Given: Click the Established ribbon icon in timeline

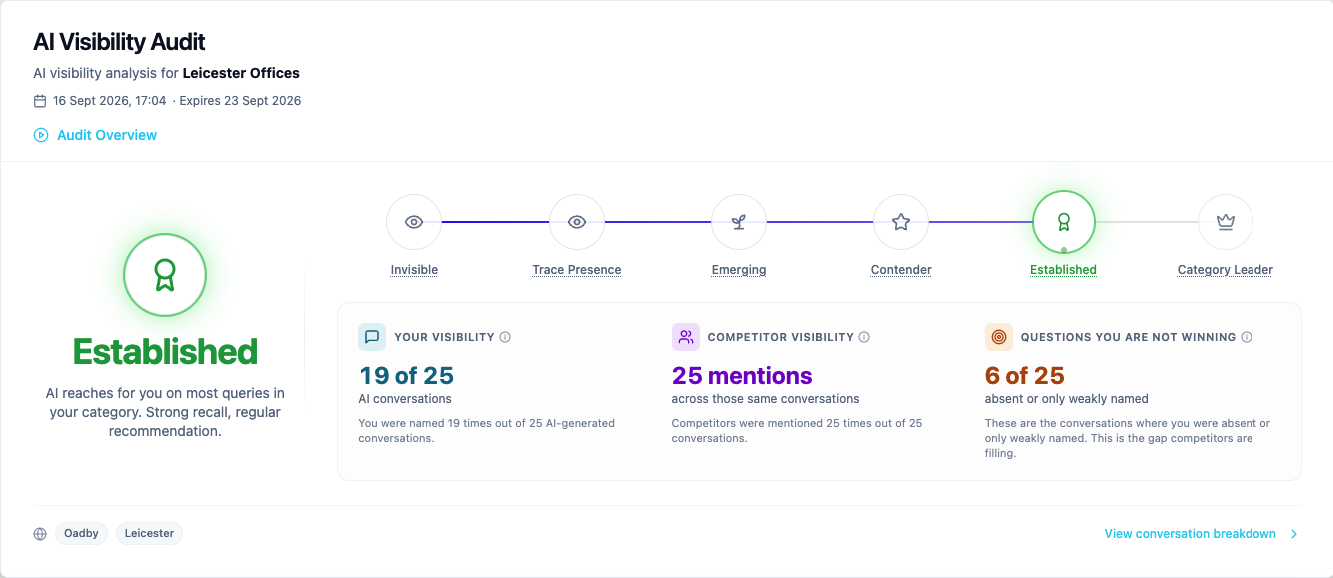Looking at the screenshot, I should pos(1064,222).
